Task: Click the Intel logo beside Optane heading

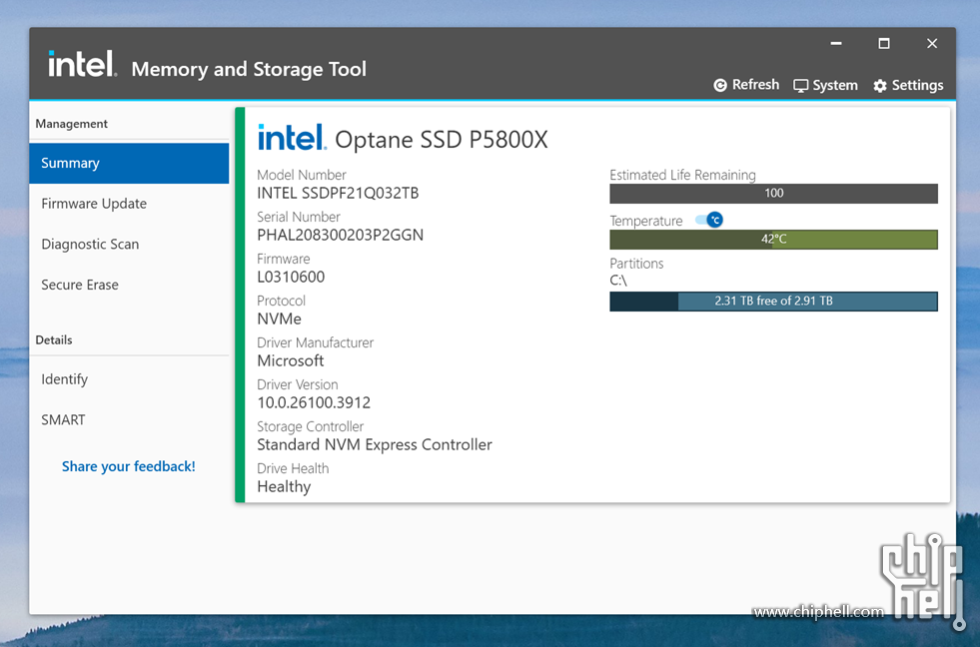Action: [292, 138]
